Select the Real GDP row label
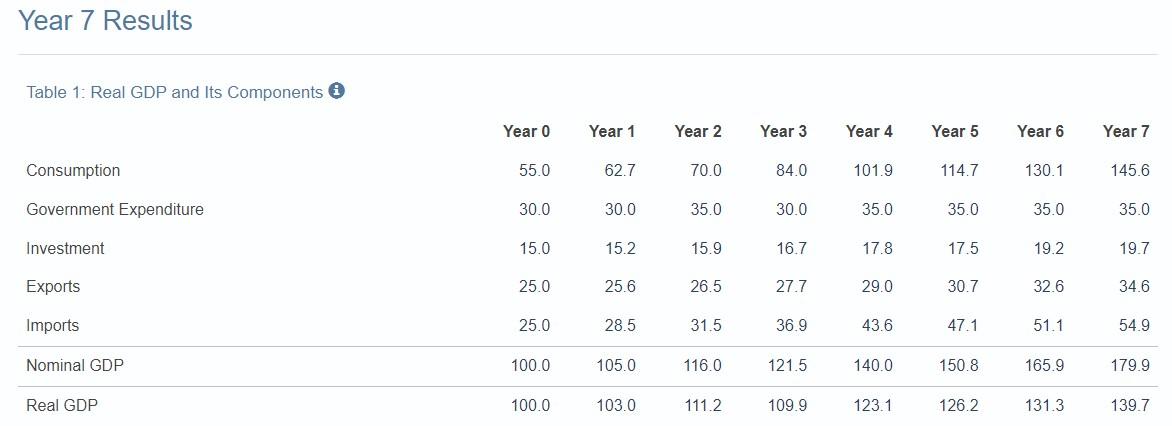The width and height of the screenshot is (1172, 426). coord(62,406)
